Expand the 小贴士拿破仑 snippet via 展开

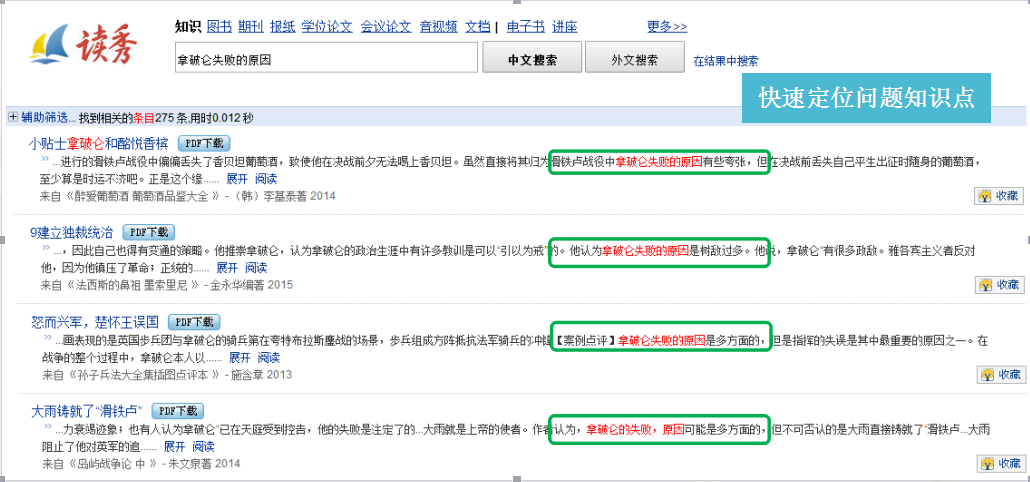[x=237, y=179]
